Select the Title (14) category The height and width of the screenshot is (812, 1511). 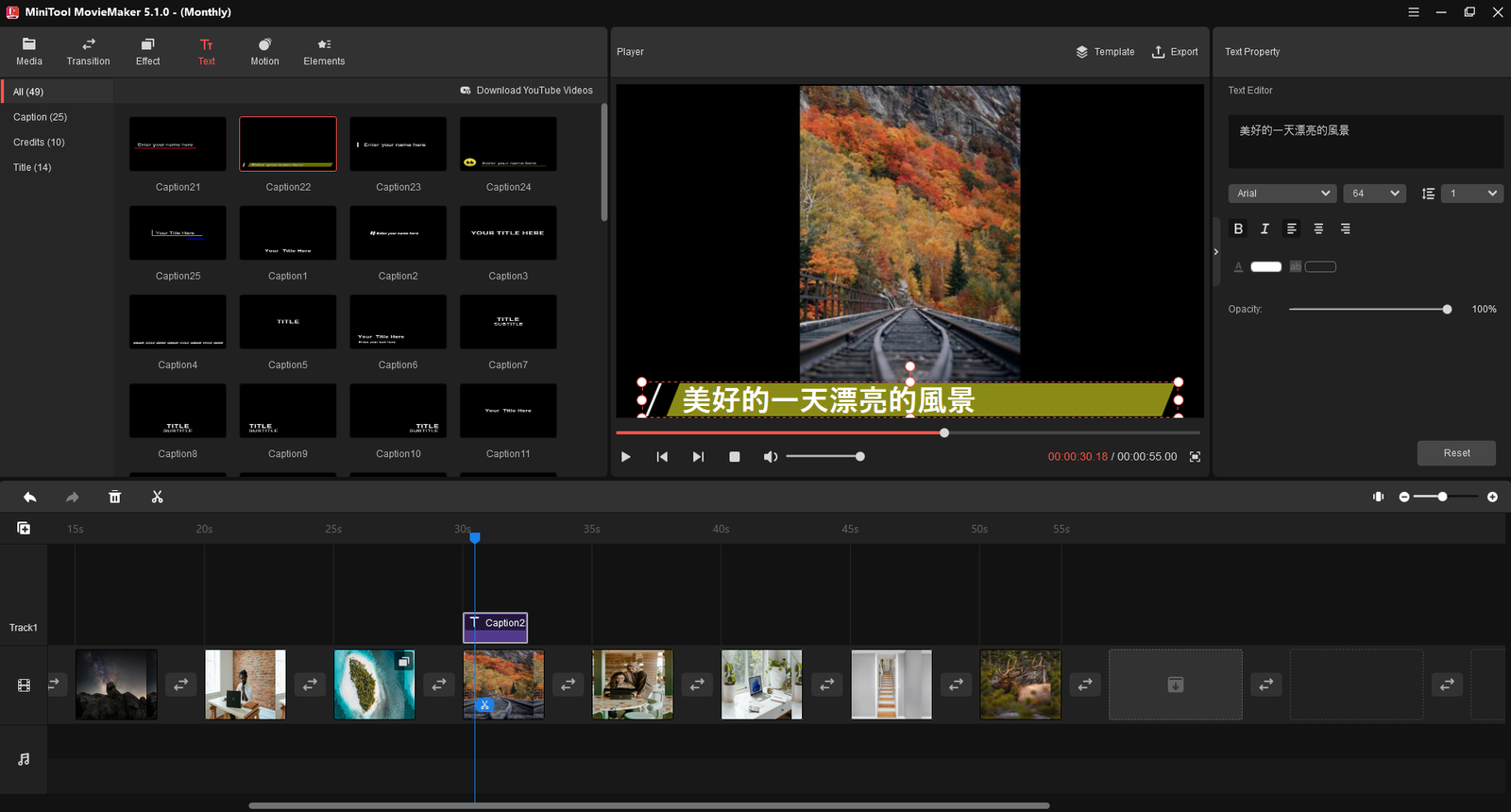tap(32, 167)
